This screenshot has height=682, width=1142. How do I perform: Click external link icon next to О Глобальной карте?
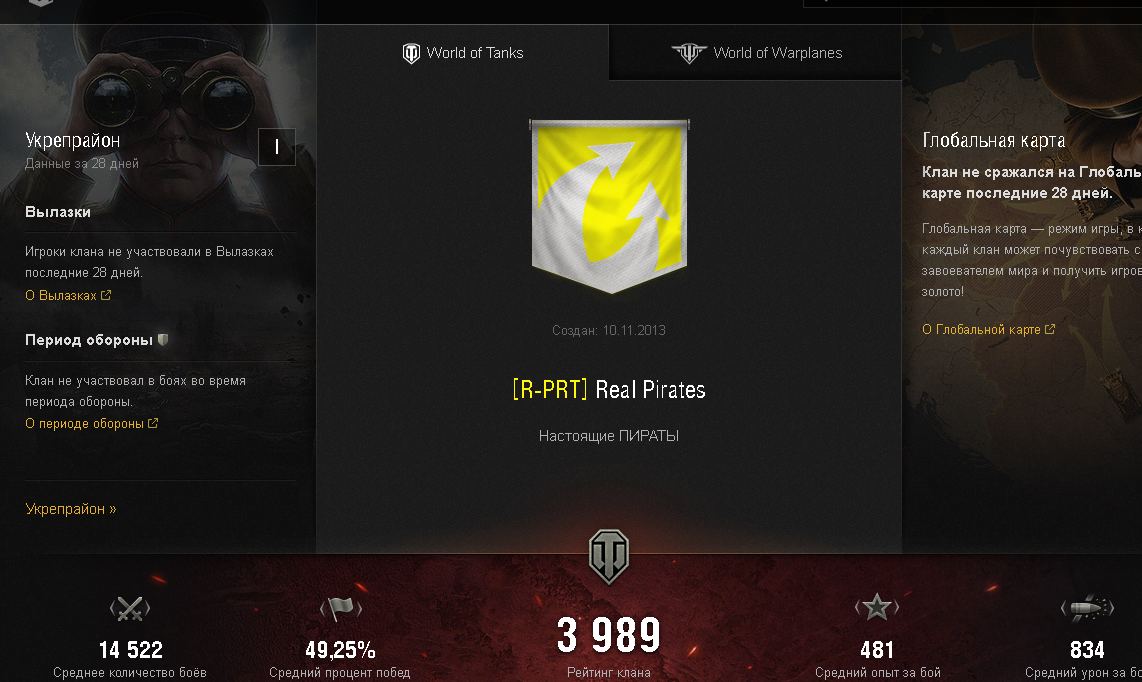pyautogui.click(x=1050, y=329)
